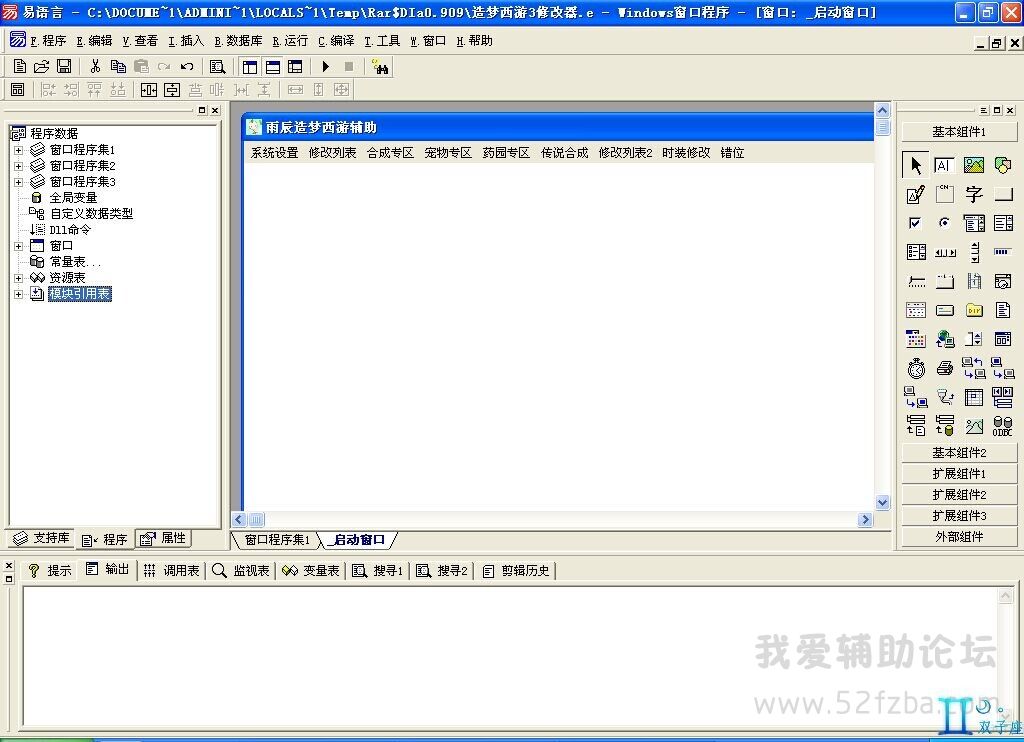
Task: Click the 基本组件1 palette header
Action: pos(959,132)
